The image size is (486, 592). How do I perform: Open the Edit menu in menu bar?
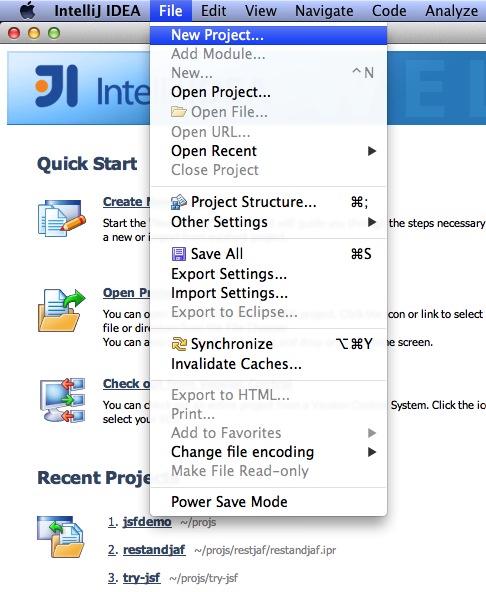tap(213, 11)
